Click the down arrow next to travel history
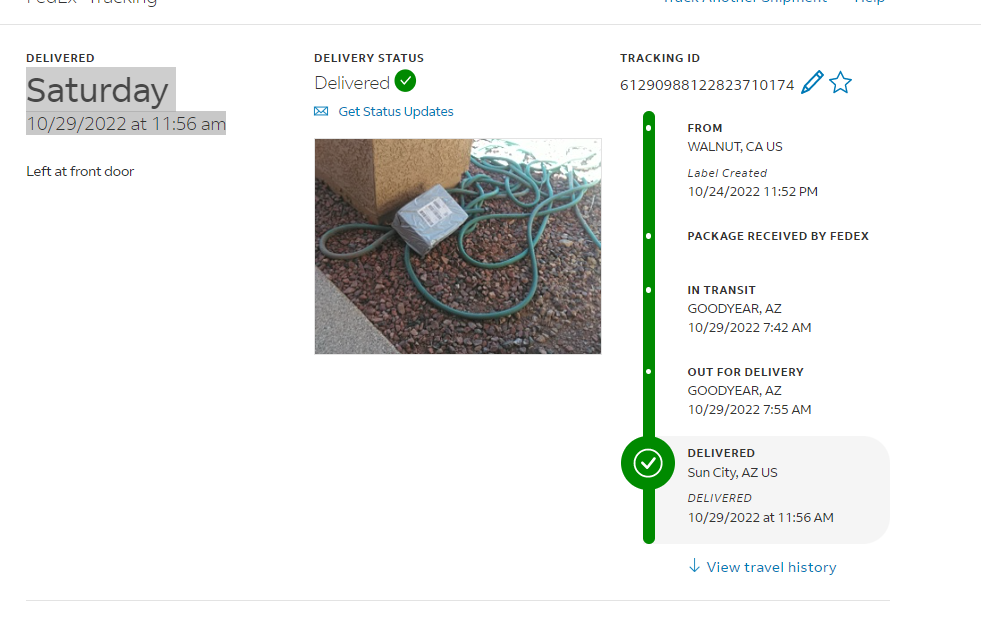 pyautogui.click(x=694, y=566)
